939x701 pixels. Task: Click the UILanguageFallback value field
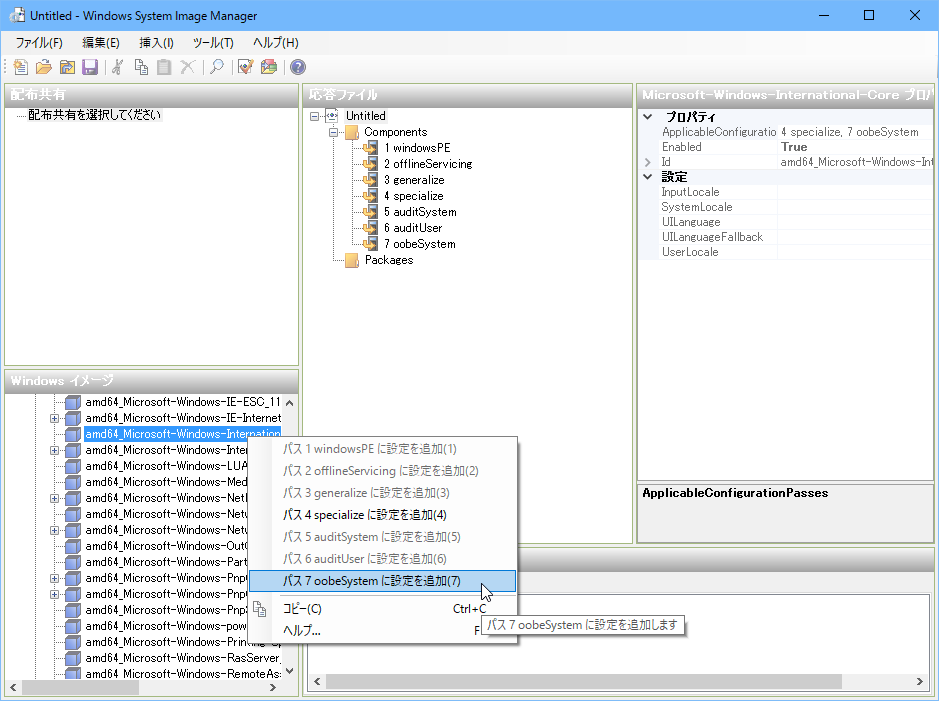855,237
